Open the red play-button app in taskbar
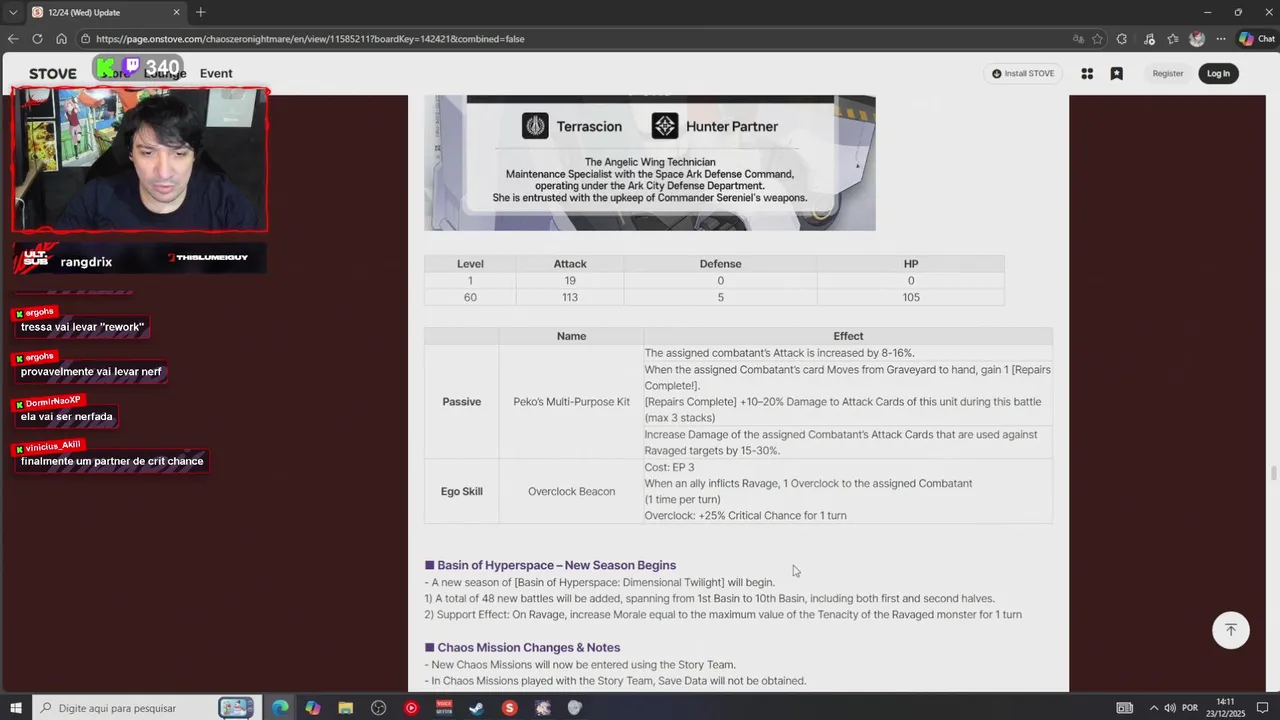The height and width of the screenshot is (720, 1280). (411, 708)
